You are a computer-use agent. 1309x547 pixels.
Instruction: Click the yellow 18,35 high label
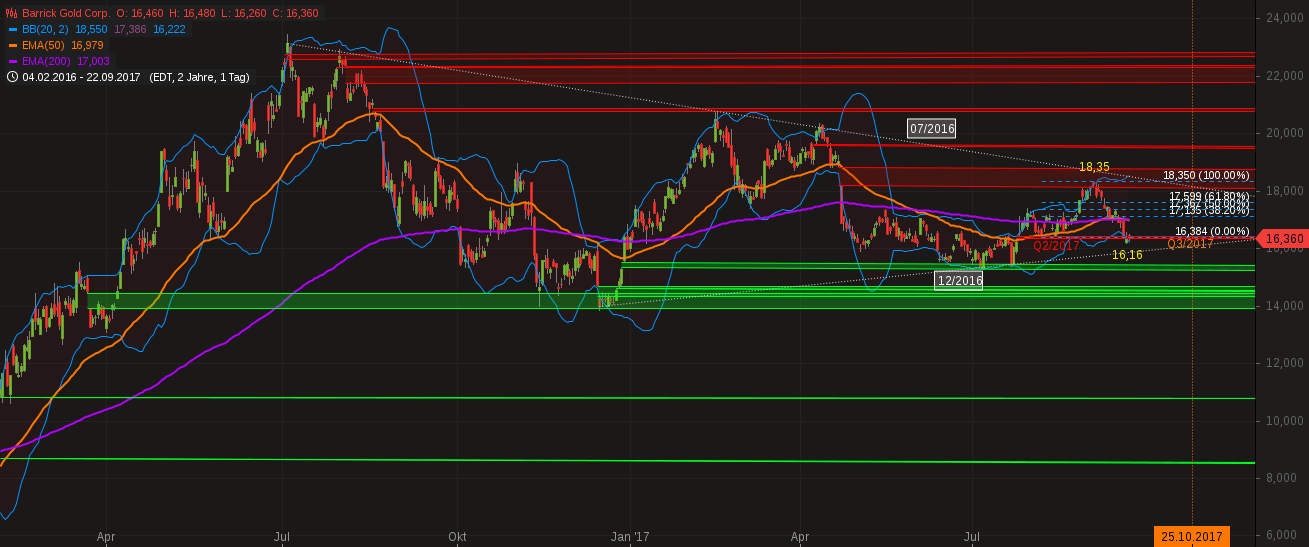click(1095, 166)
